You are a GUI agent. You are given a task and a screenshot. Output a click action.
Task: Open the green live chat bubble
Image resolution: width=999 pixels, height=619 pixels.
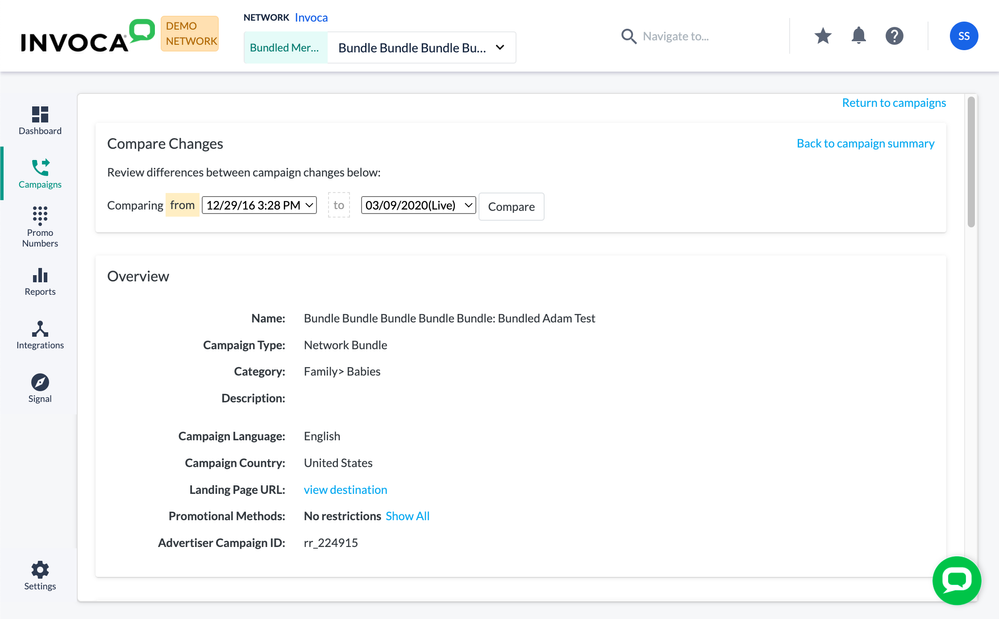[957, 581]
